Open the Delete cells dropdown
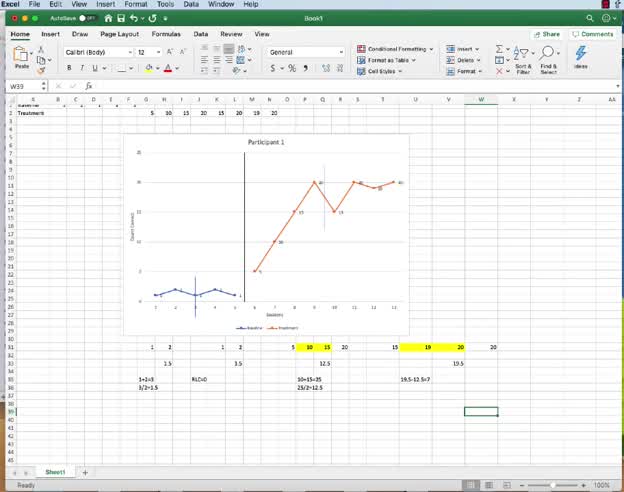This screenshot has height=492, width=624. tap(479, 60)
